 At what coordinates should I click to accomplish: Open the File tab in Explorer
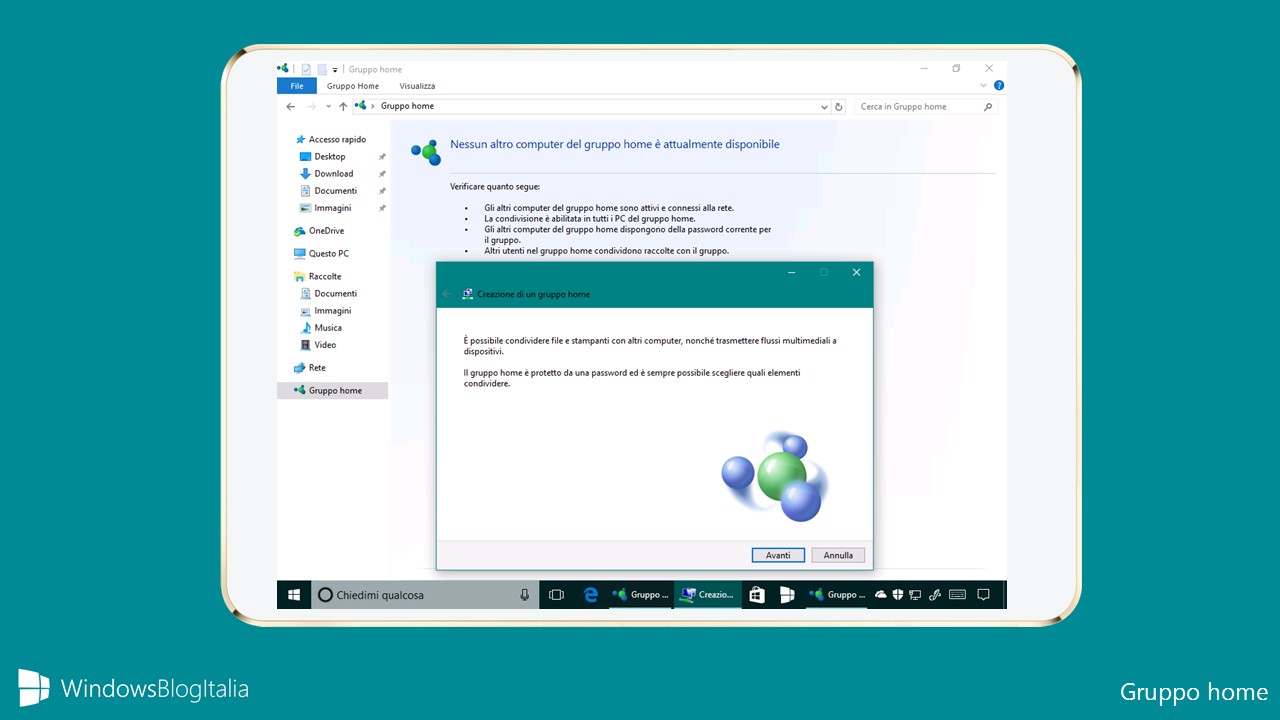point(297,86)
